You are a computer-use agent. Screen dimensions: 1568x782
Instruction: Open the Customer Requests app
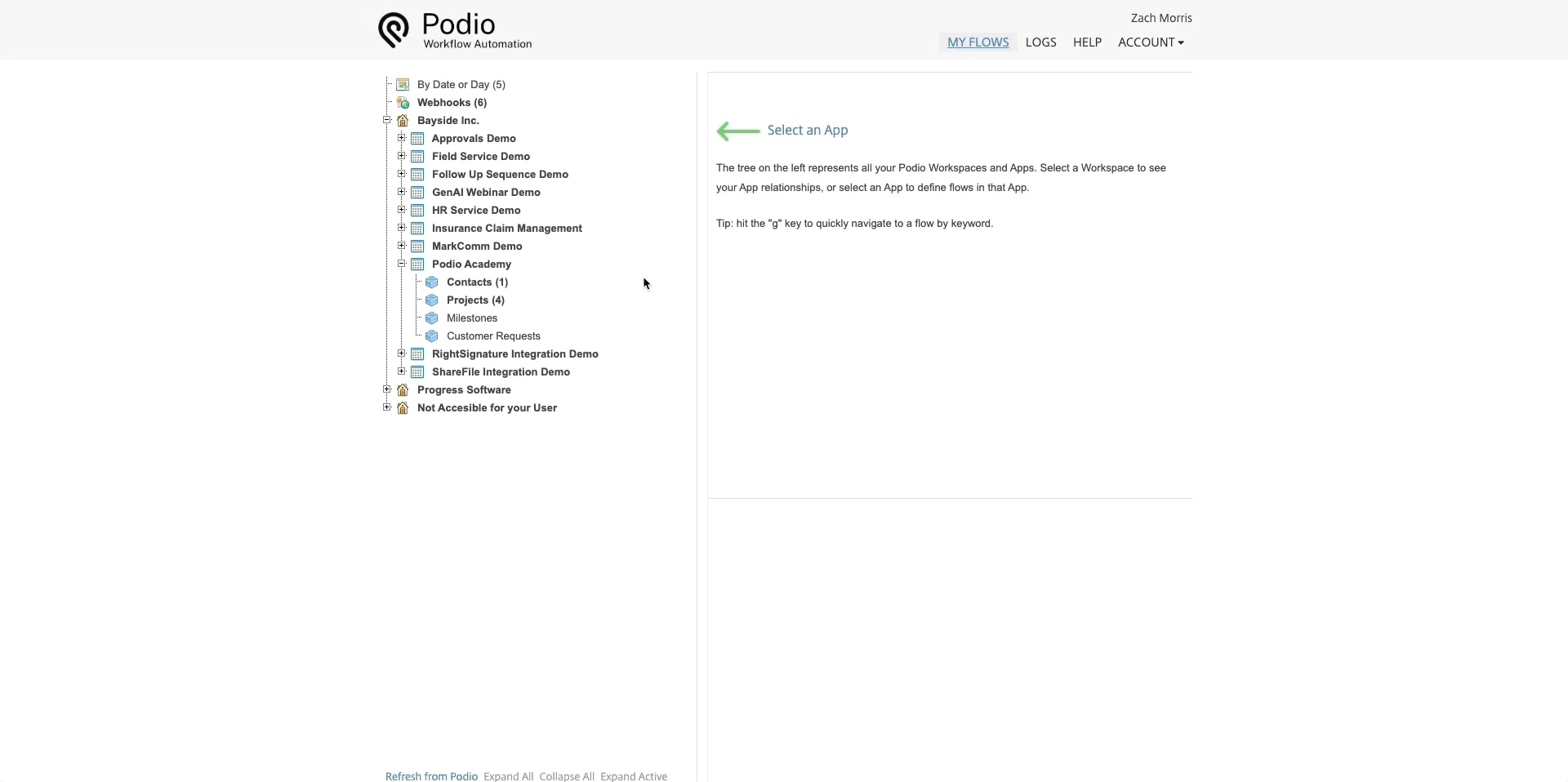[493, 336]
